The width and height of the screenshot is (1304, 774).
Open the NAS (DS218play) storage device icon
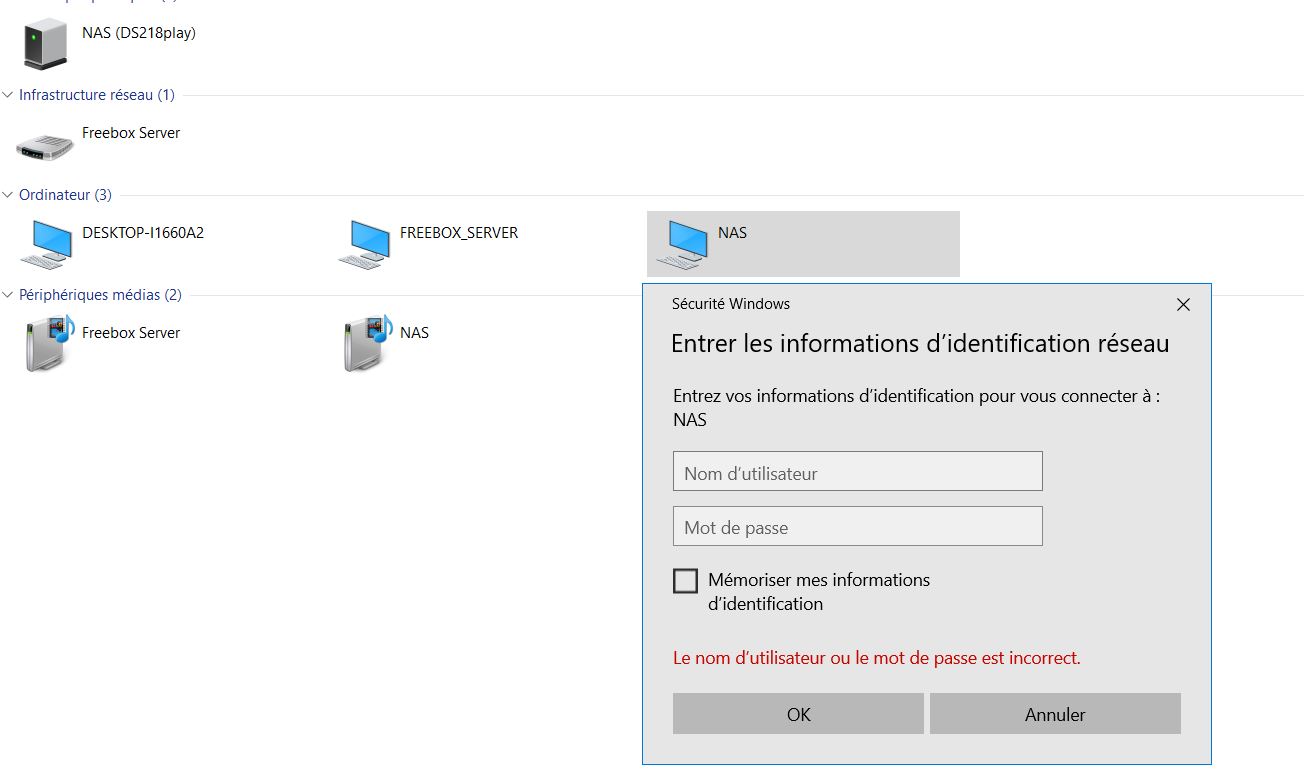click(x=45, y=44)
